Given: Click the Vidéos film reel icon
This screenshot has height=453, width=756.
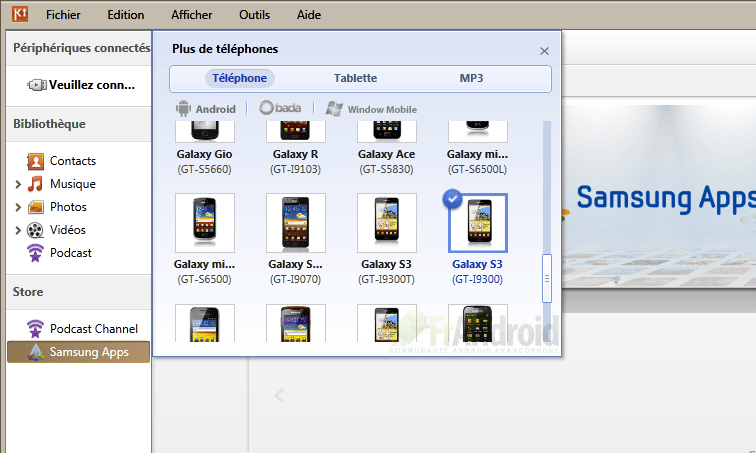Looking at the screenshot, I should point(35,230).
